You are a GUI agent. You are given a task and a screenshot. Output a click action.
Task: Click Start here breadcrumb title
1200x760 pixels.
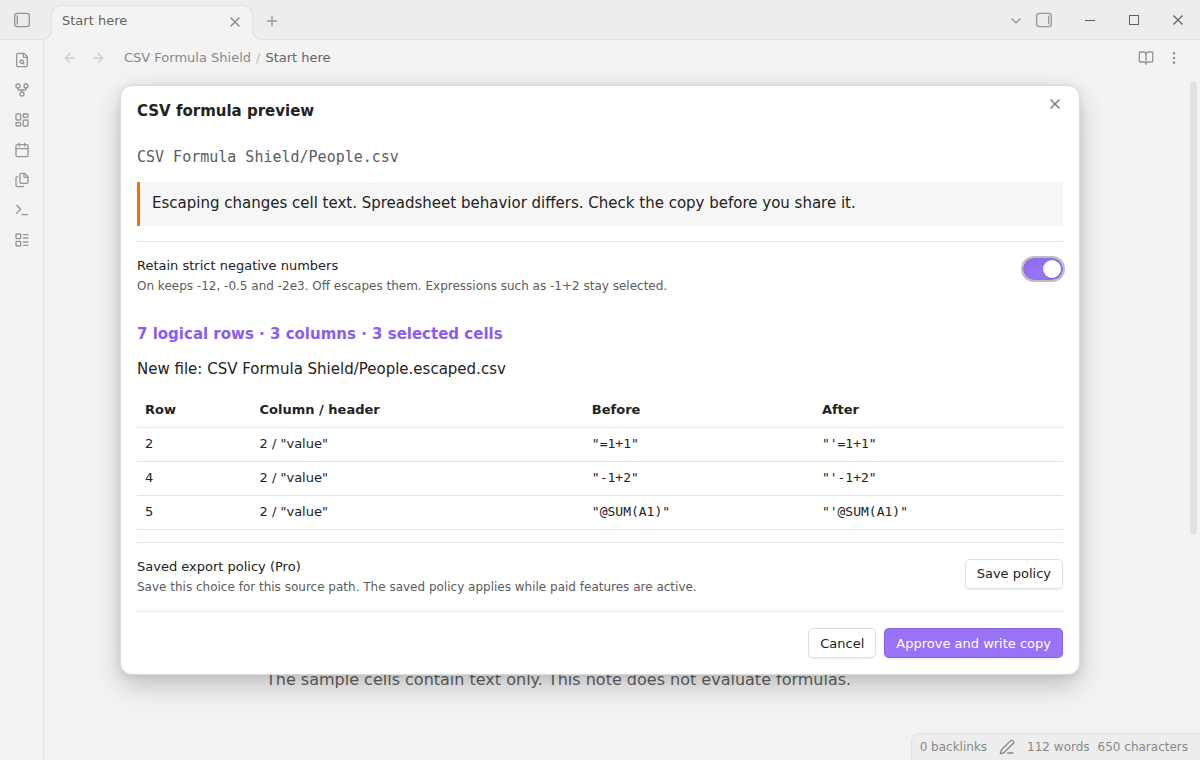pos(298,58)
